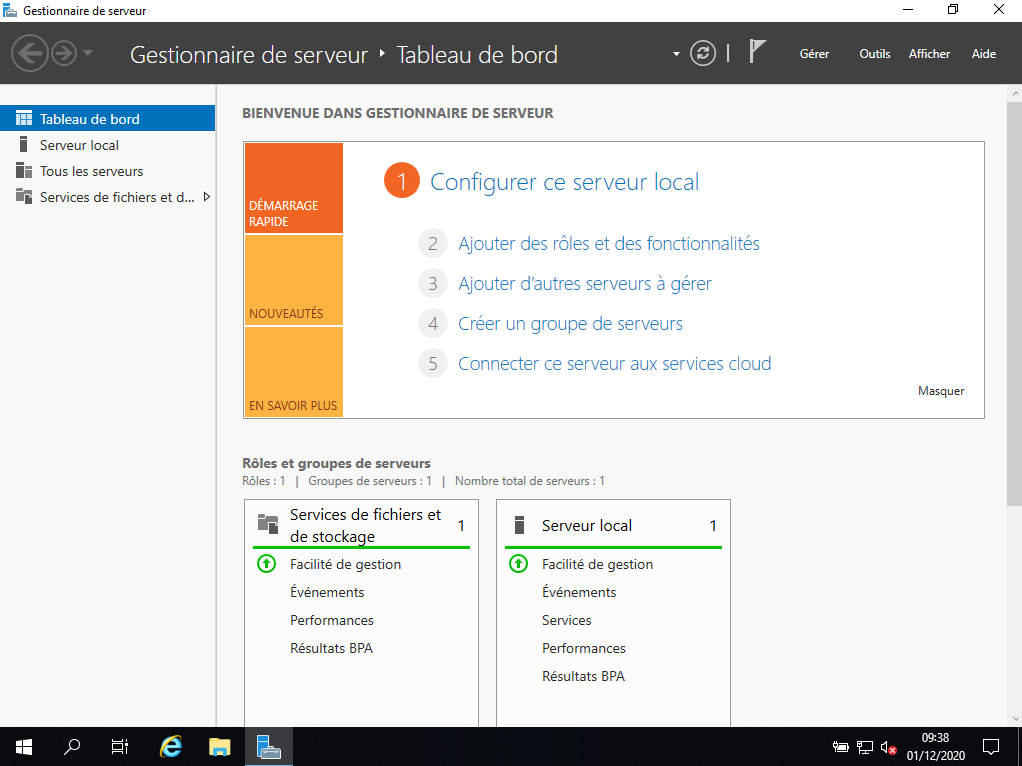Click the muted volume tray icon
Screen dimensions: 1022x766
pos(888,747)
